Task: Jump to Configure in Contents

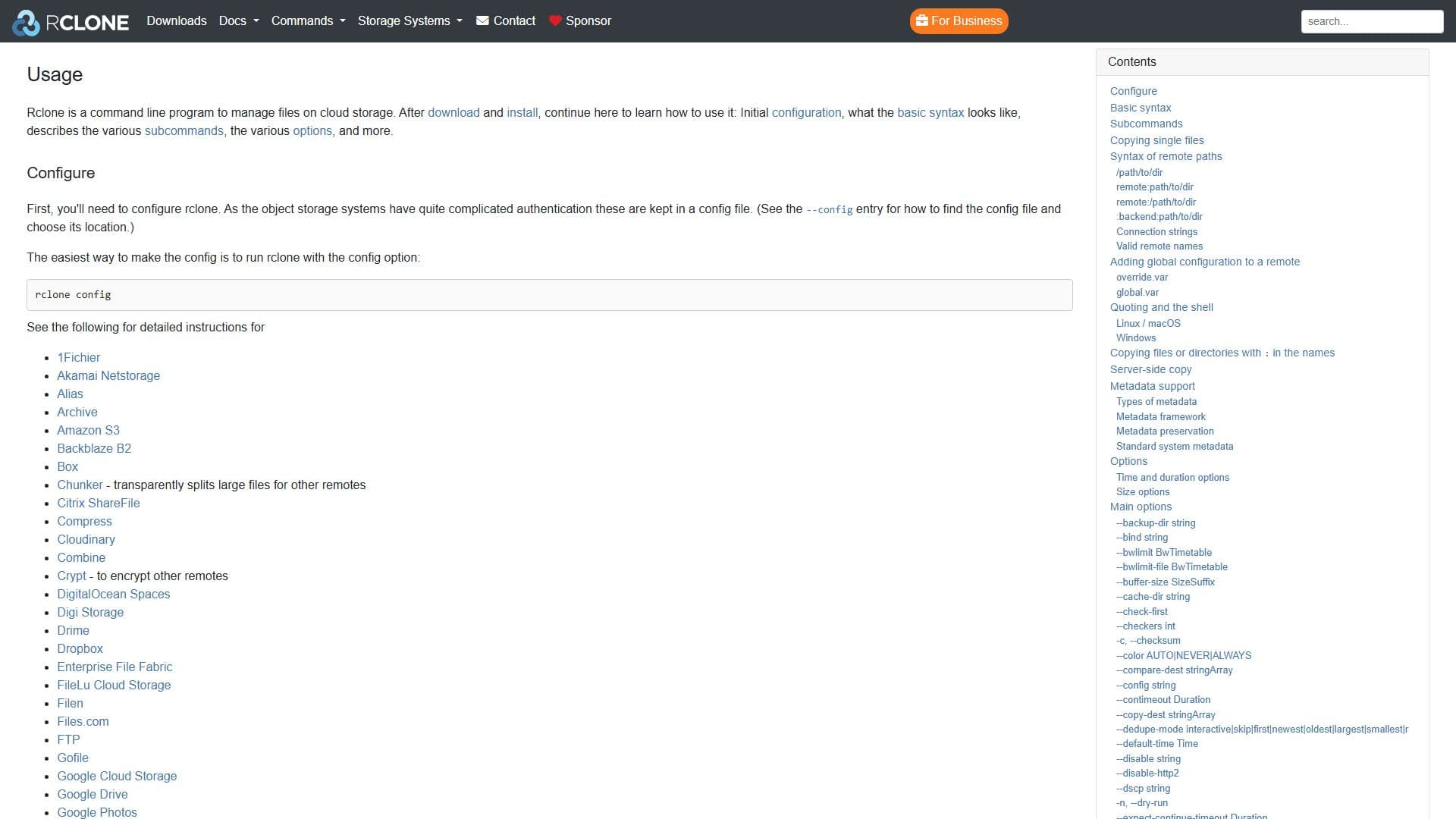Action: click(x=1134, y=91)
